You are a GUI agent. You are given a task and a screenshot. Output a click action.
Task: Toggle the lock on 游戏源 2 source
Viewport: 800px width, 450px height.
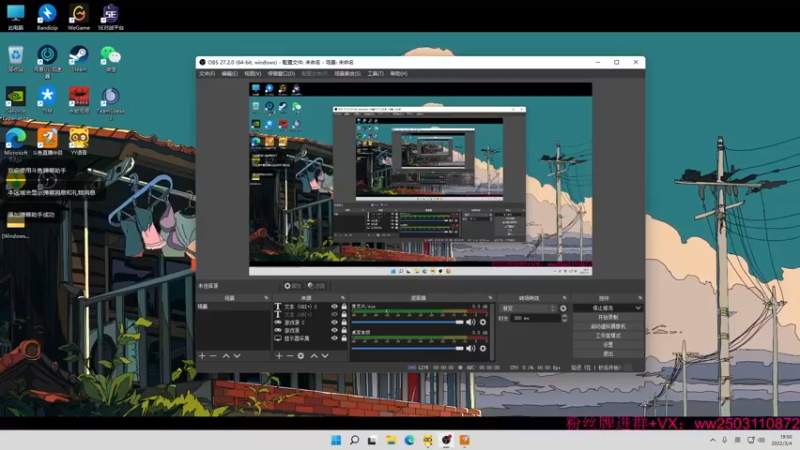coord(344,322)
